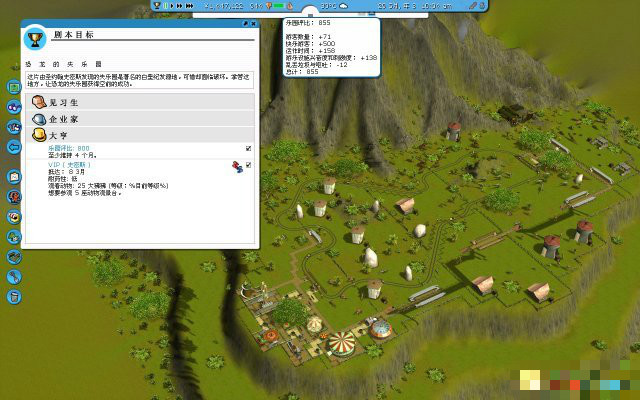The image size is (640, 400).
Task: Select the green tree at the park entrance plaza
Action: (x=290, y=312)
